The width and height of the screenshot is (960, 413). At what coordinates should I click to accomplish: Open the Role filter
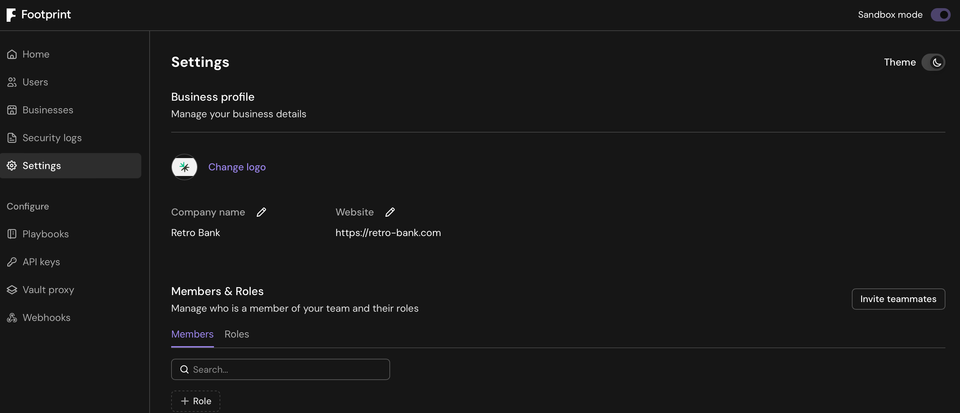click(x=196, y=401)
